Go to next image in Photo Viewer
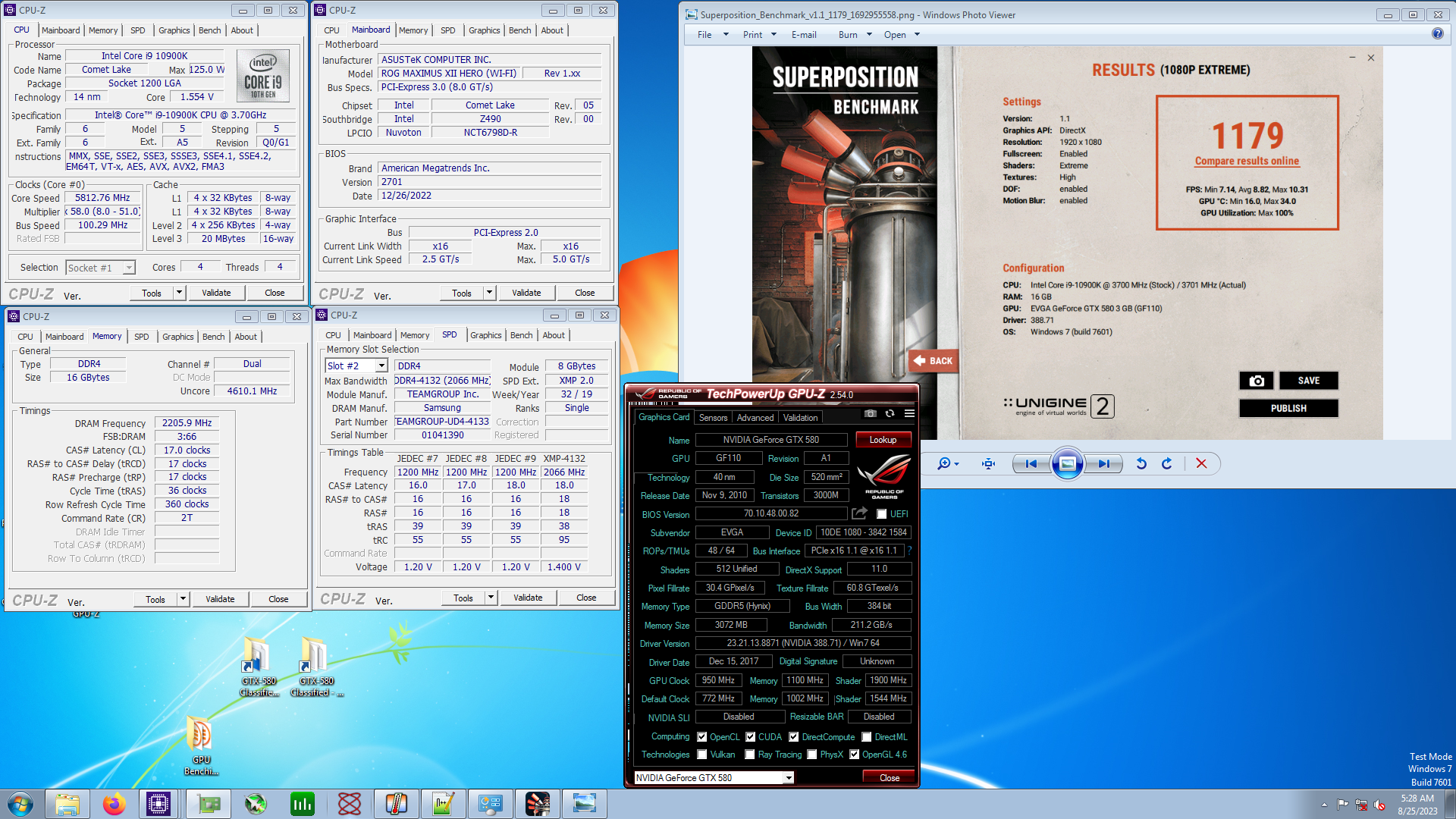 click(1103, 463)
